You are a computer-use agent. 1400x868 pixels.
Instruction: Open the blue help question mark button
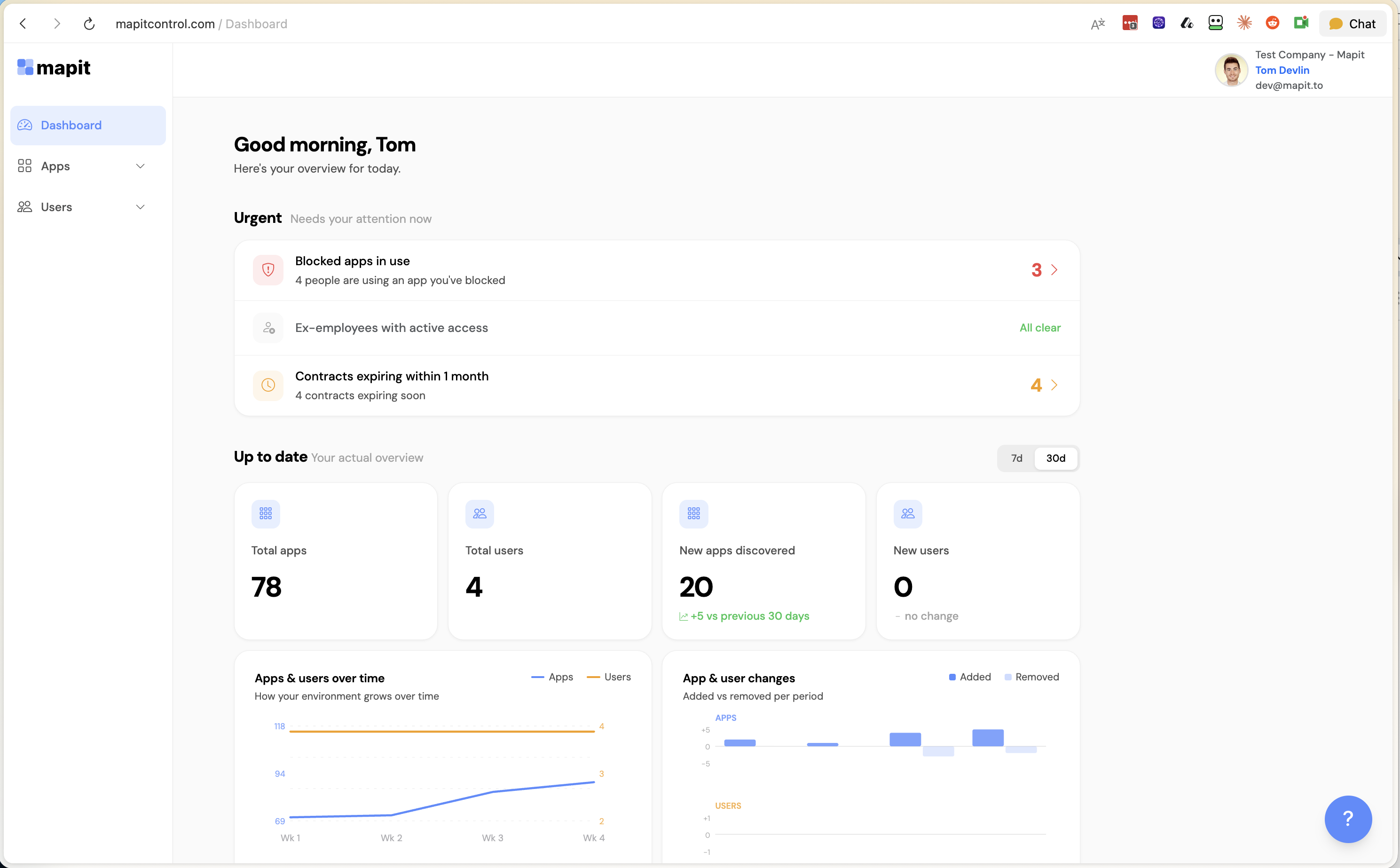pos(1347,819)
